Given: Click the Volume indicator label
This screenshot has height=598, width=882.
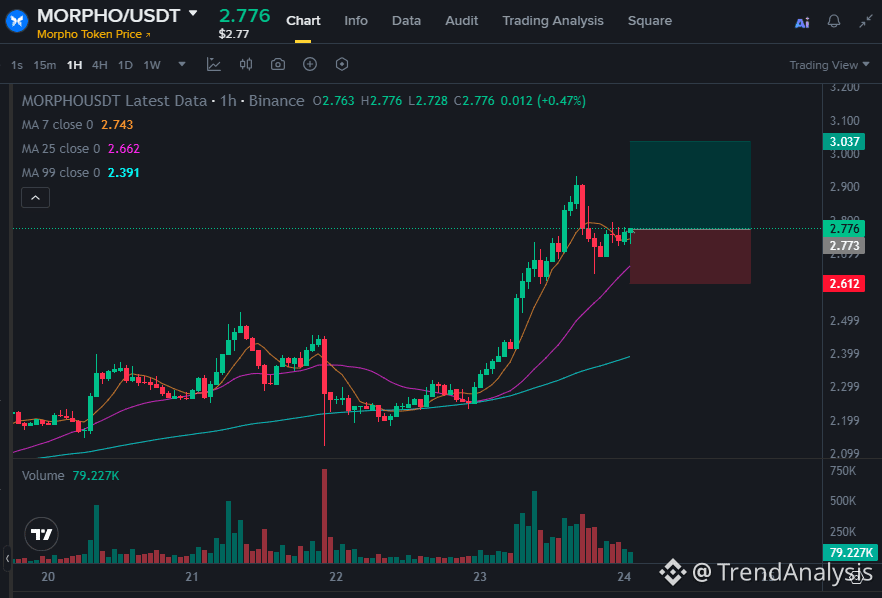Looking at the screenshot, I should click(43, 475).
